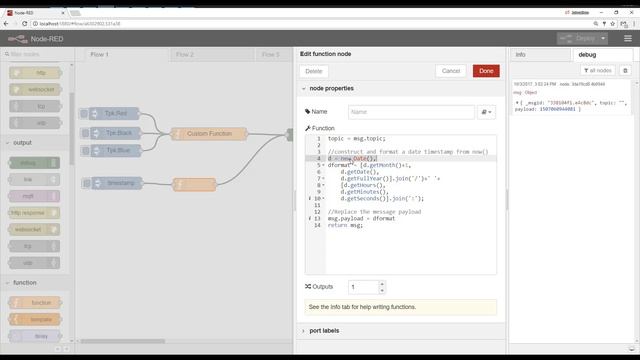This screenshot has height=360, width=640.
Task: Switch to the debug sidebar tab
Action: [602, 55]
